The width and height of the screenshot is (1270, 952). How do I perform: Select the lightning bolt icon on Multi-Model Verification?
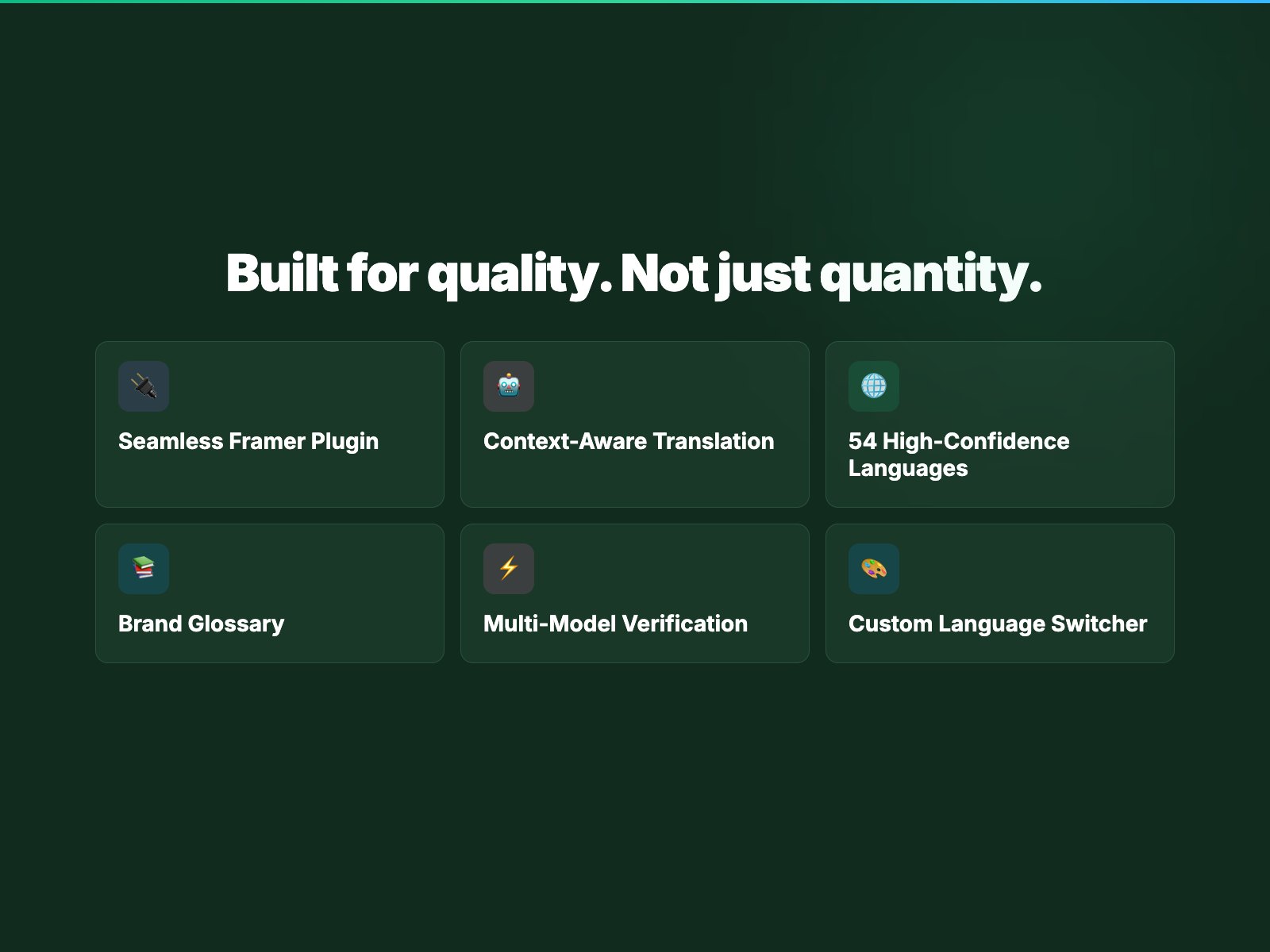pyautogui.click(x=509, y=568)
